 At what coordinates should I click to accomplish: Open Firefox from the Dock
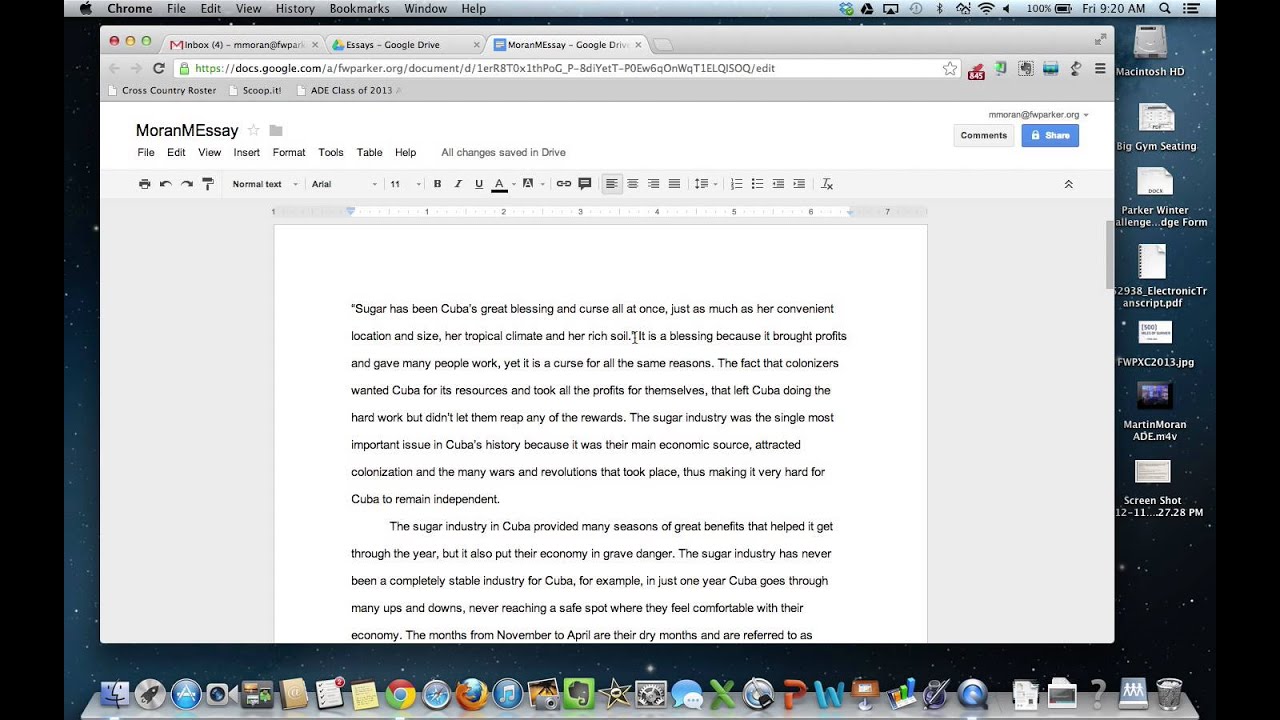pyautogui.click(x=471, y=693)
